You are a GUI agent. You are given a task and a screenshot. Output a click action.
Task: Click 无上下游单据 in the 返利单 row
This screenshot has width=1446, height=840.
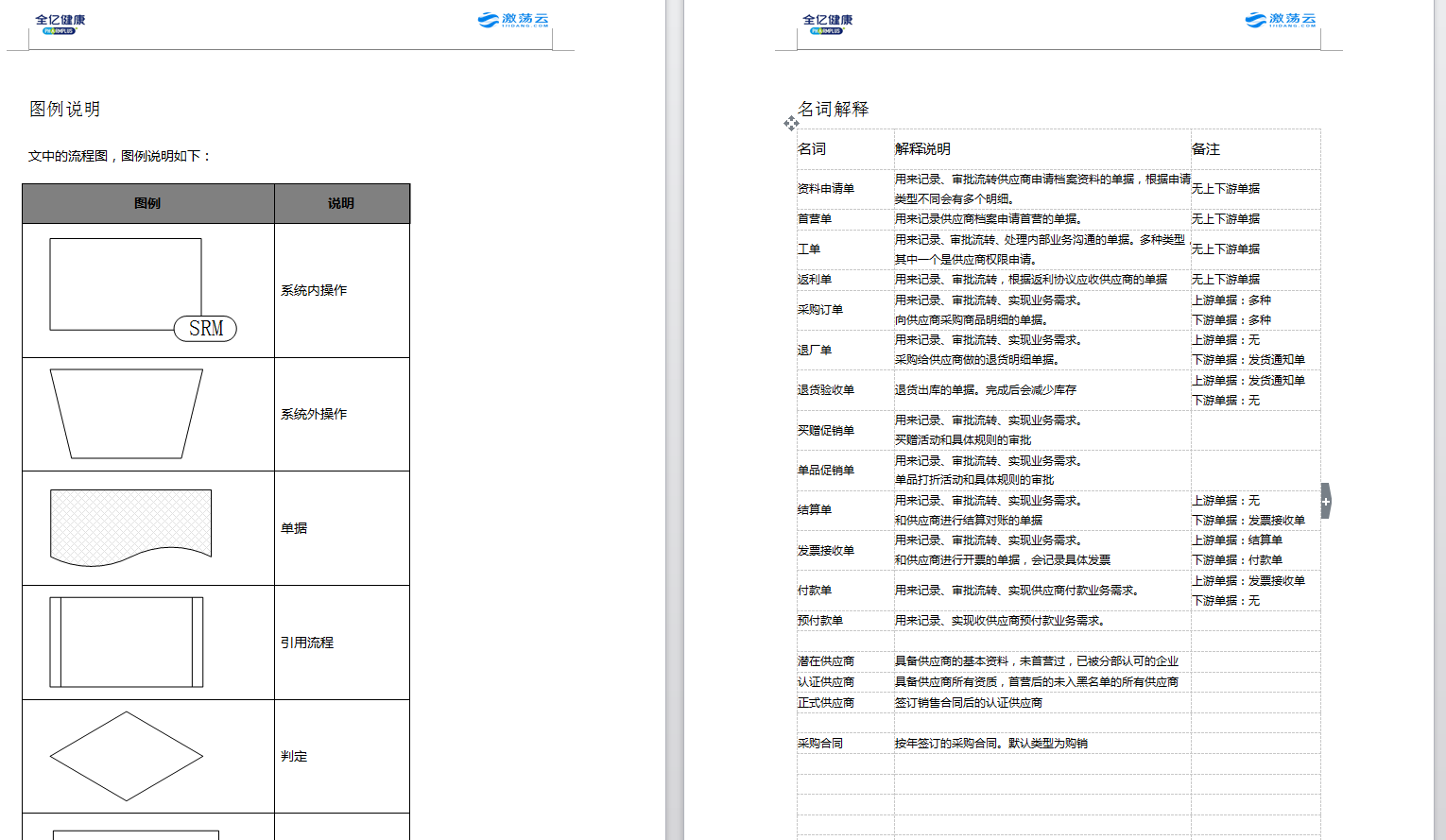tap(1225, 280)
